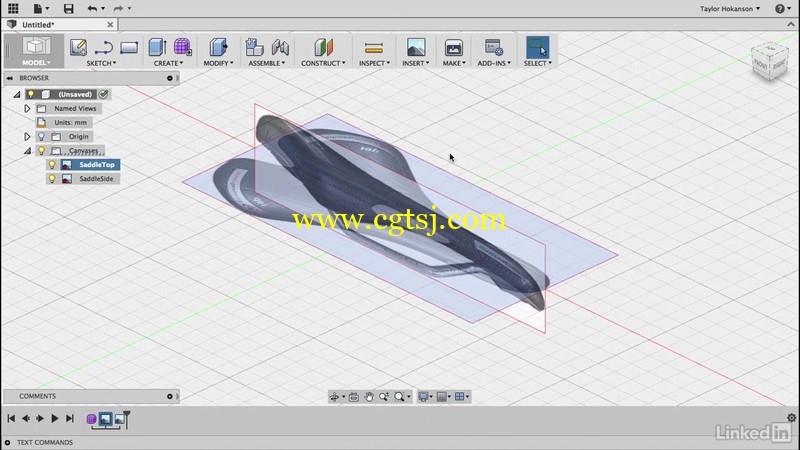Play the design timeline
The image size is (800, 450).
point(55,418)
